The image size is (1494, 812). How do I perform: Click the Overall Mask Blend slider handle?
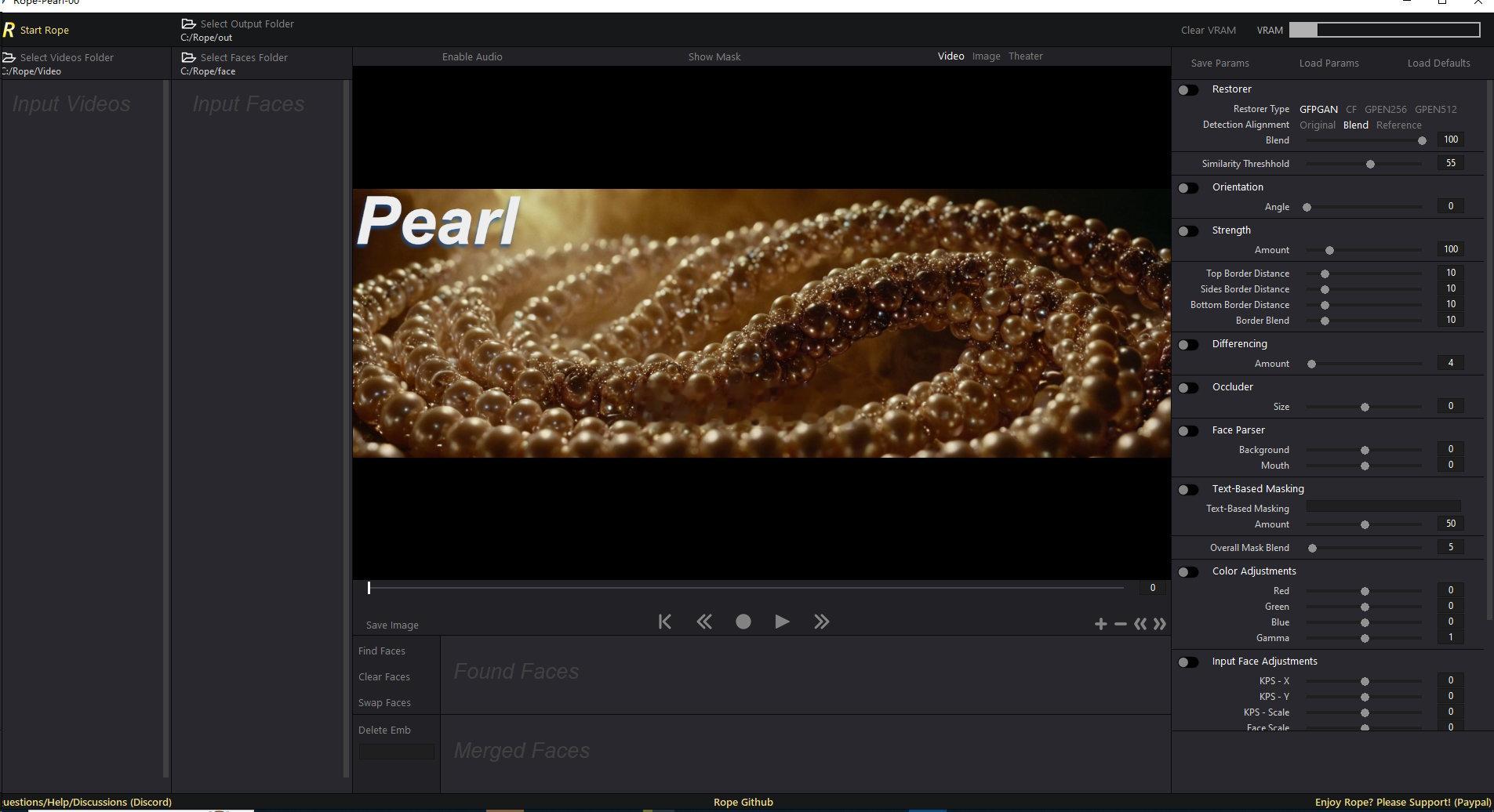pos(1312,549)
